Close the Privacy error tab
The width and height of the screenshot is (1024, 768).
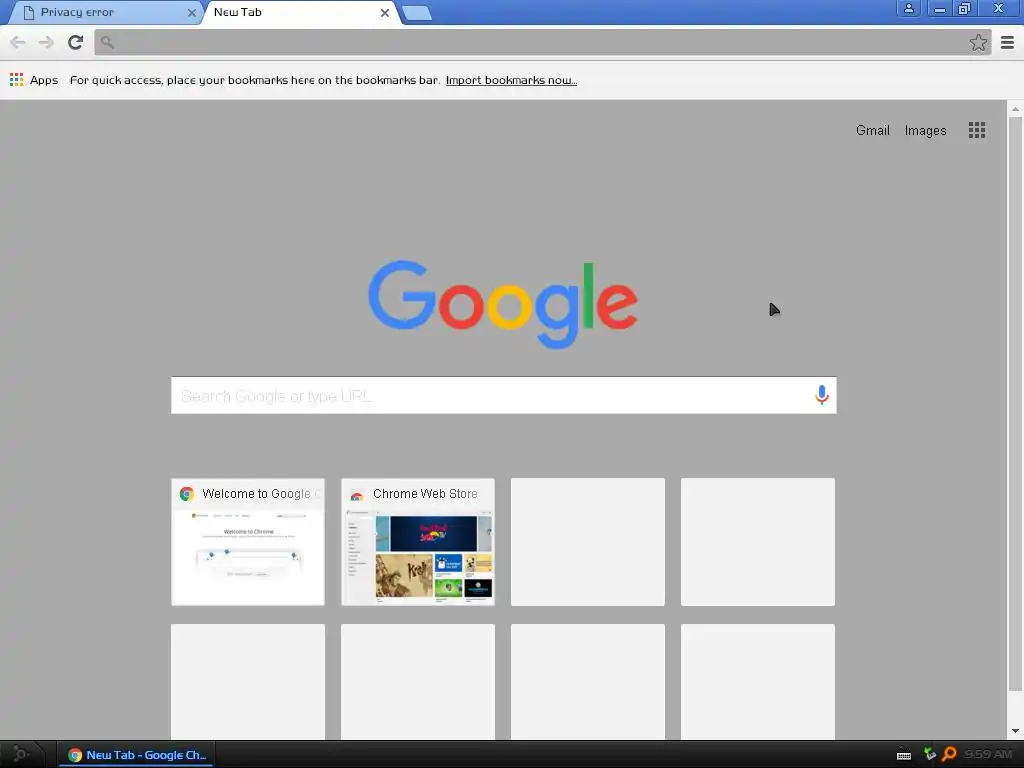pos(191,12)
